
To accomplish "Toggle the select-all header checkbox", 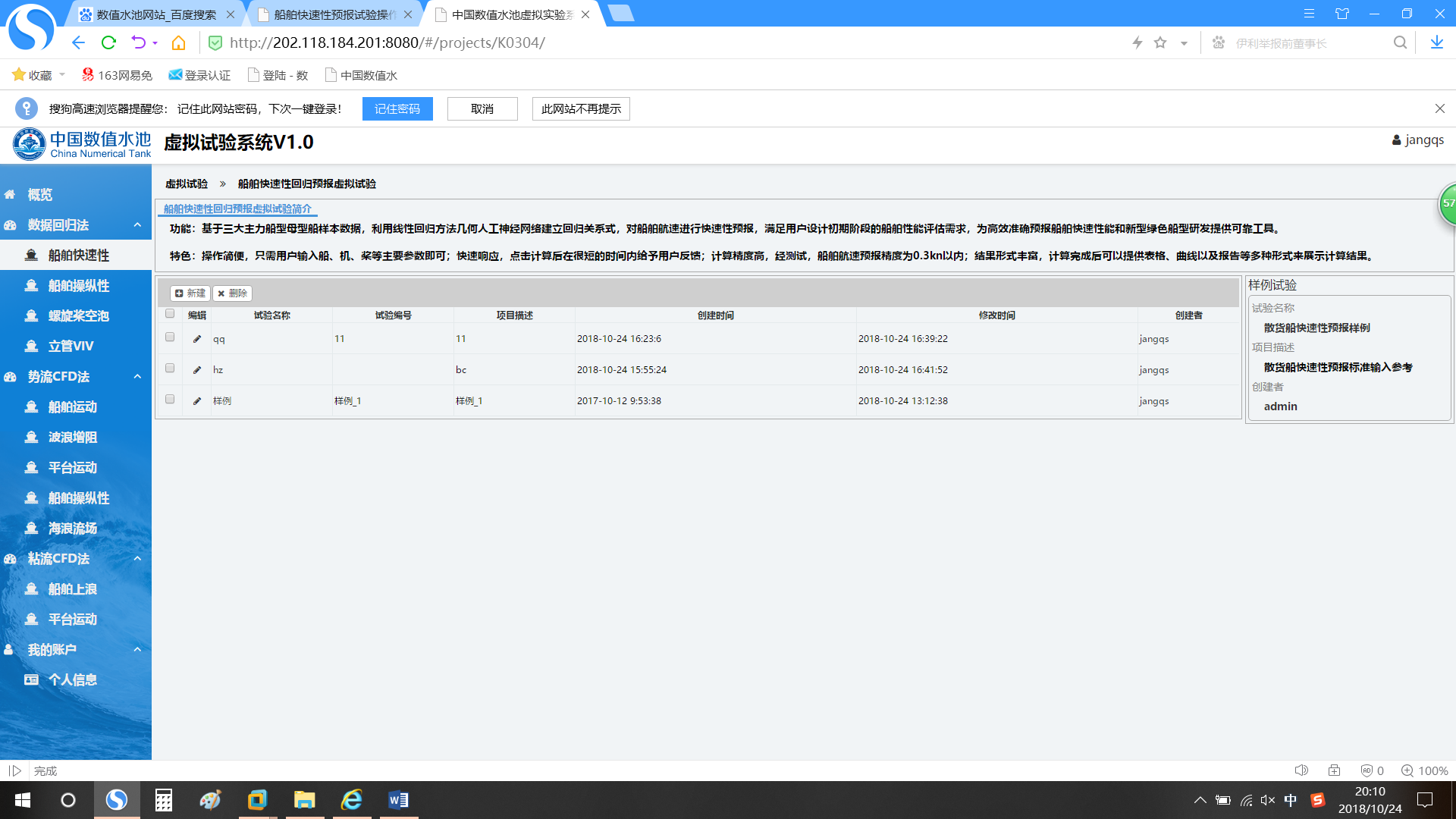I will tap(170, 314).
